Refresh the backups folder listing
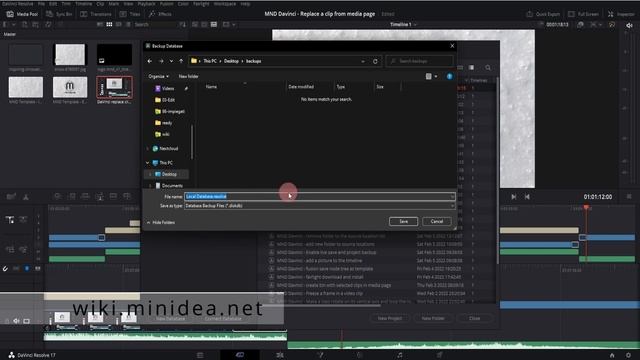Image resolution: width=640 pixels, height=360 pixels. (375, 61)
